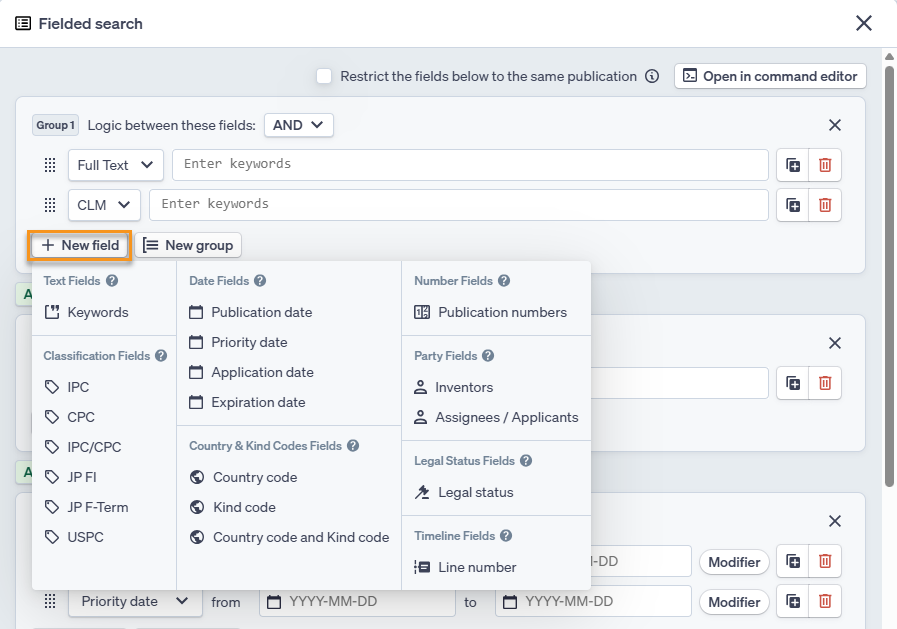This screenshot has width=897, height=629.
Task: Open help for Text Fields
Action: 112,281
